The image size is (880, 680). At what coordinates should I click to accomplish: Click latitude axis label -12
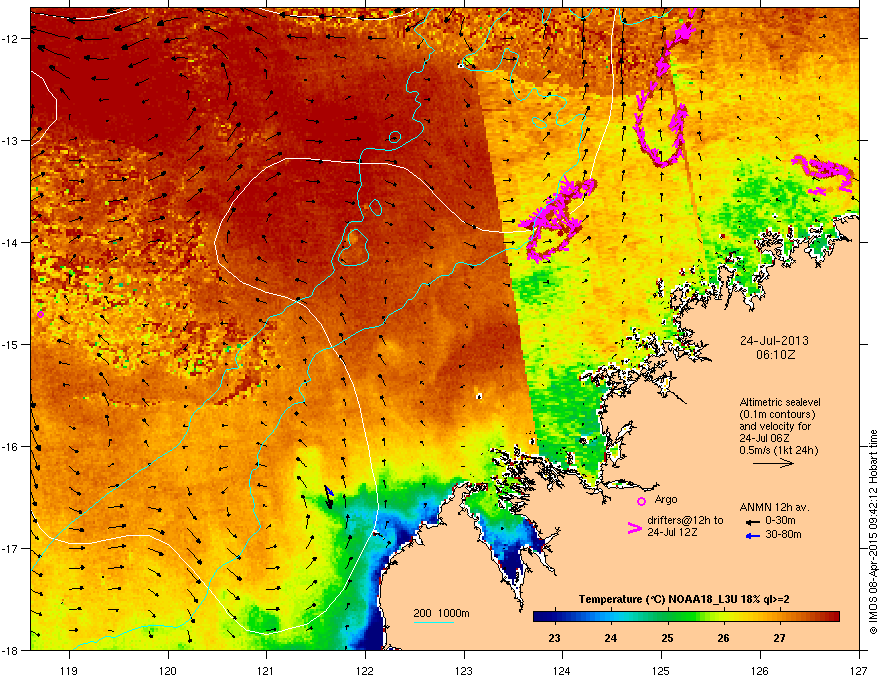pos(10,38)
